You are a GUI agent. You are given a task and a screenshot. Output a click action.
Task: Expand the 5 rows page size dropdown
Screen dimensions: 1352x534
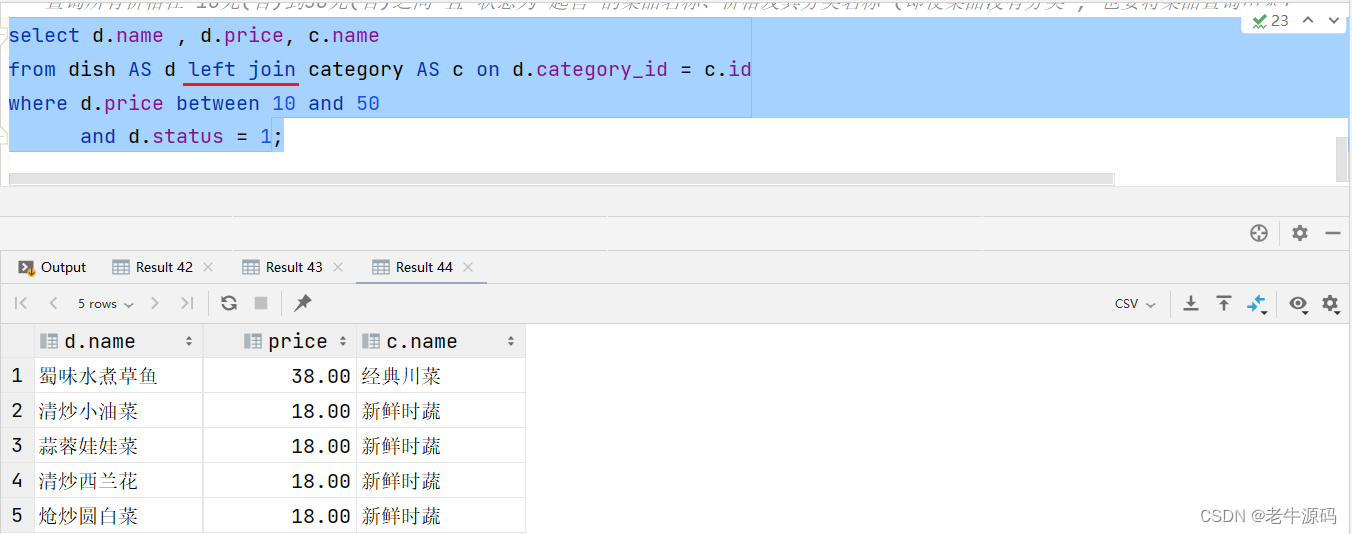click(x=104, y=303)
